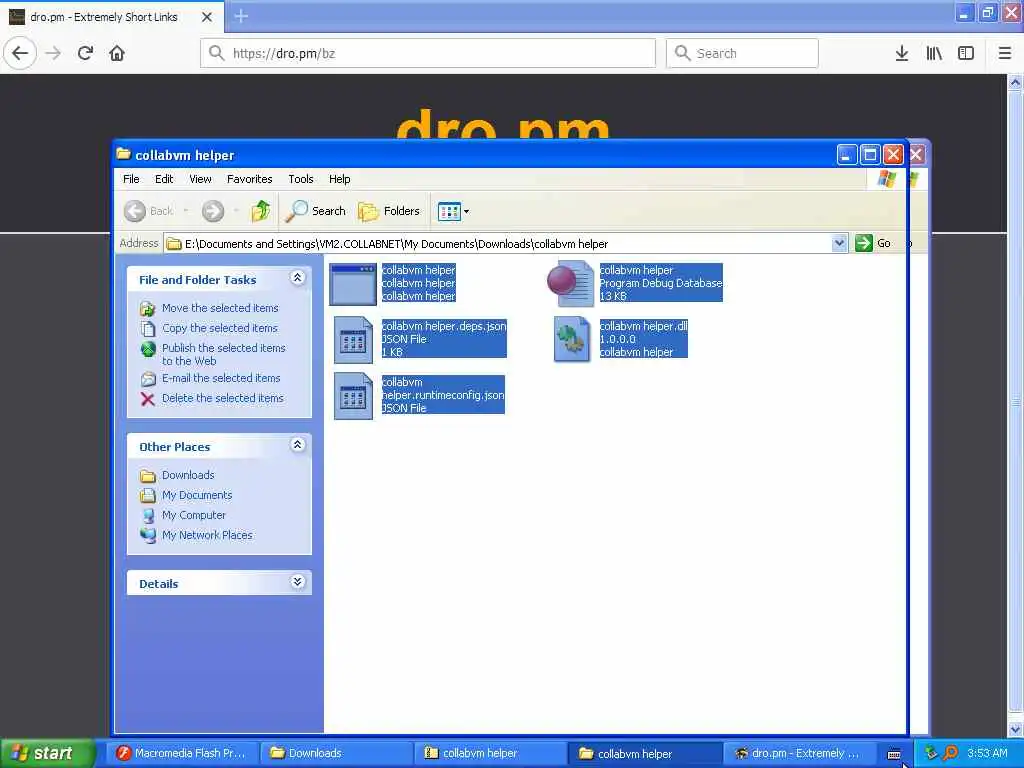Switch to Macromedia Flash taskbar button
The height and width of the screenshot is (768, 1024).
(181, 753)
